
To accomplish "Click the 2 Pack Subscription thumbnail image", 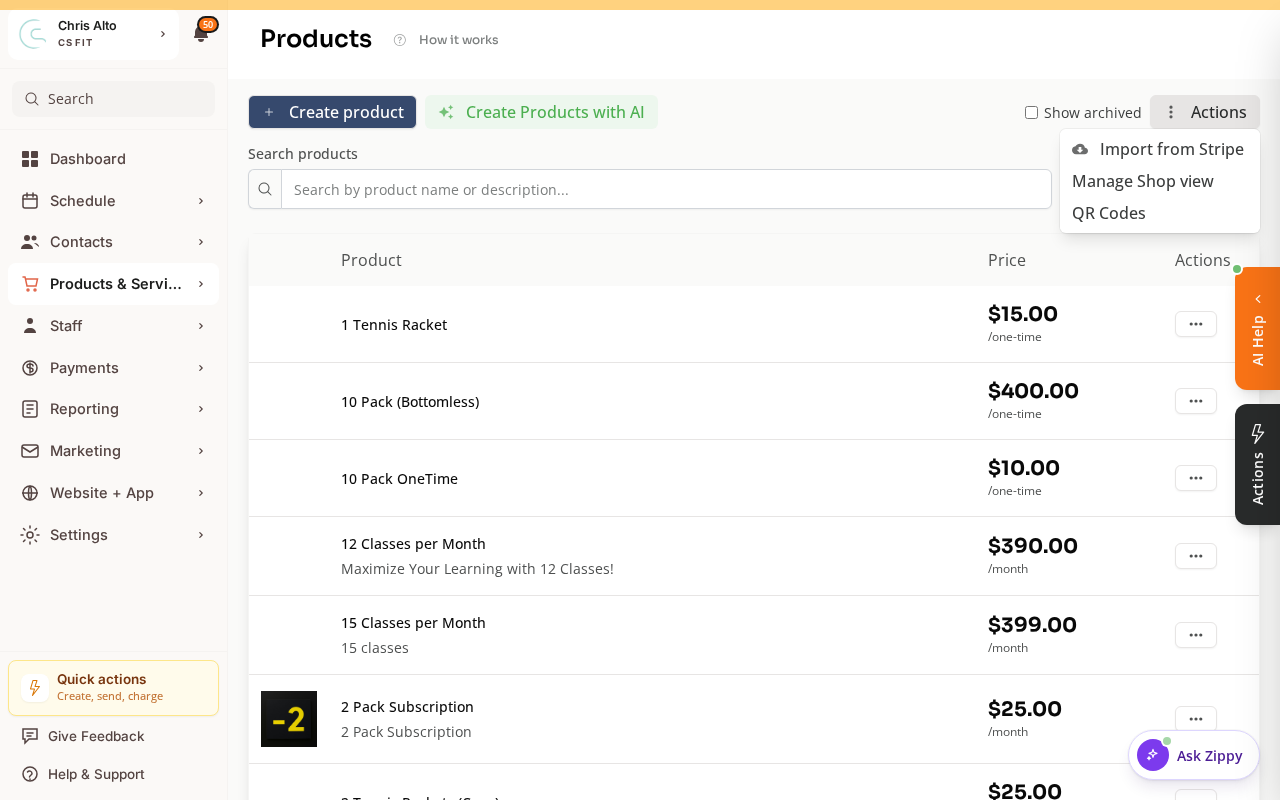I will click(289, 719).
